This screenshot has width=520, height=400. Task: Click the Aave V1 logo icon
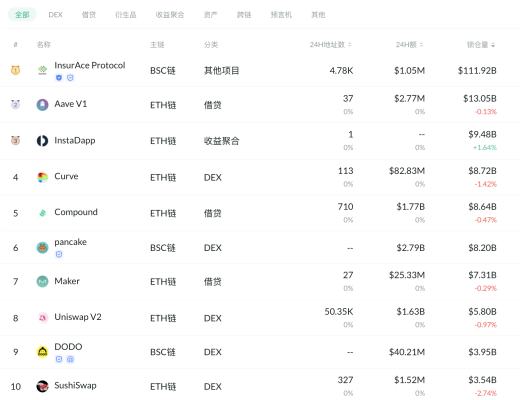pos(42,105)
